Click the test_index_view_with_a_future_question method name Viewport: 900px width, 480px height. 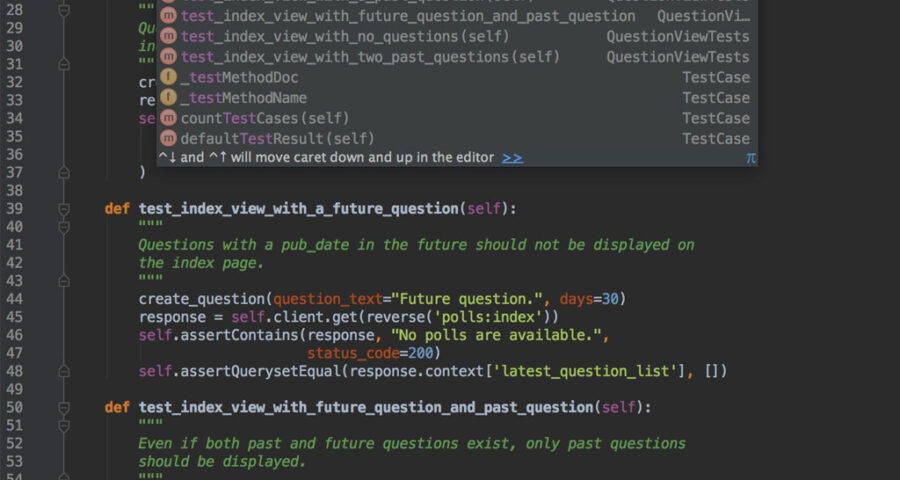(298, 209)
